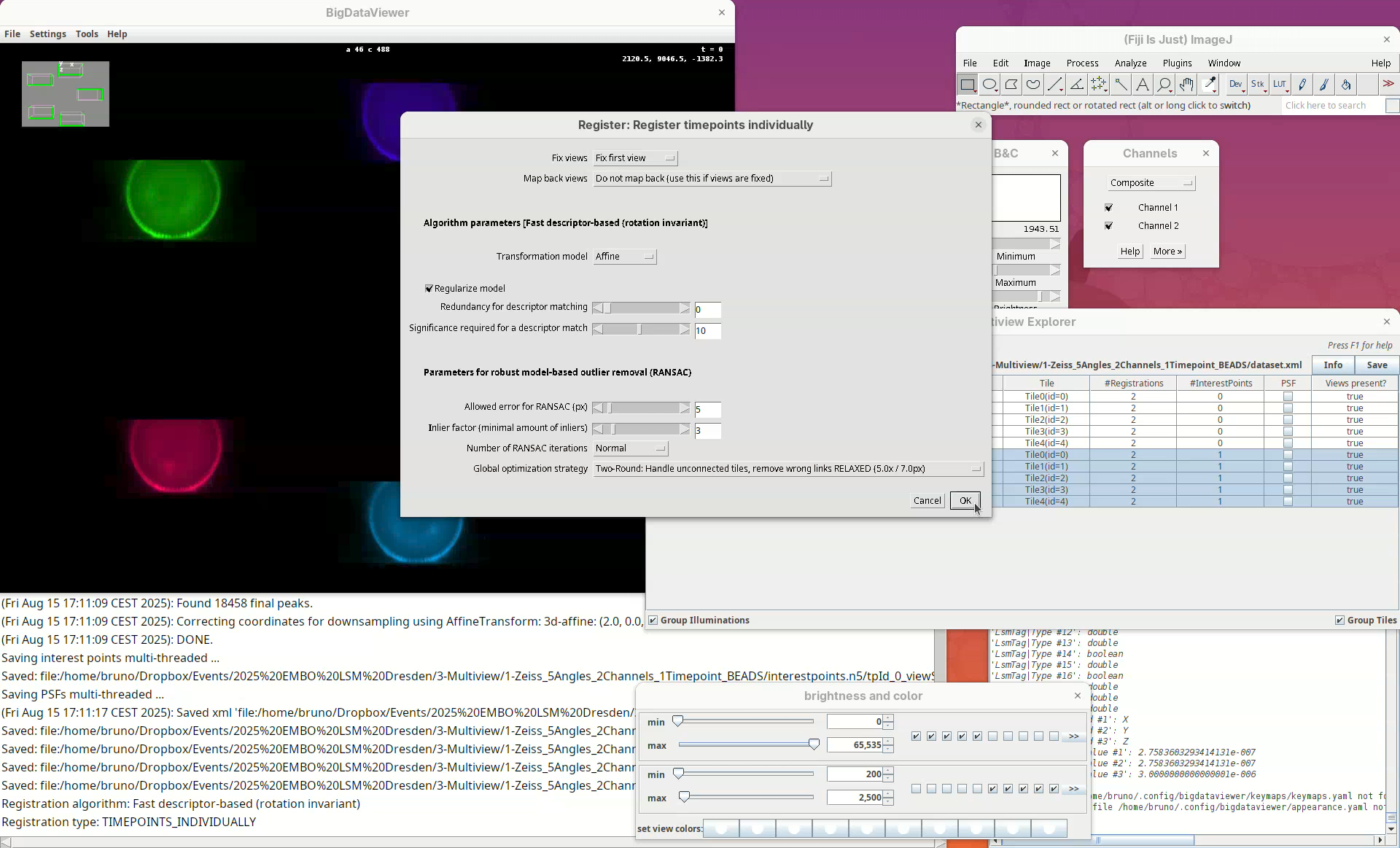Select the Angle tool

tap(1076, 85)
